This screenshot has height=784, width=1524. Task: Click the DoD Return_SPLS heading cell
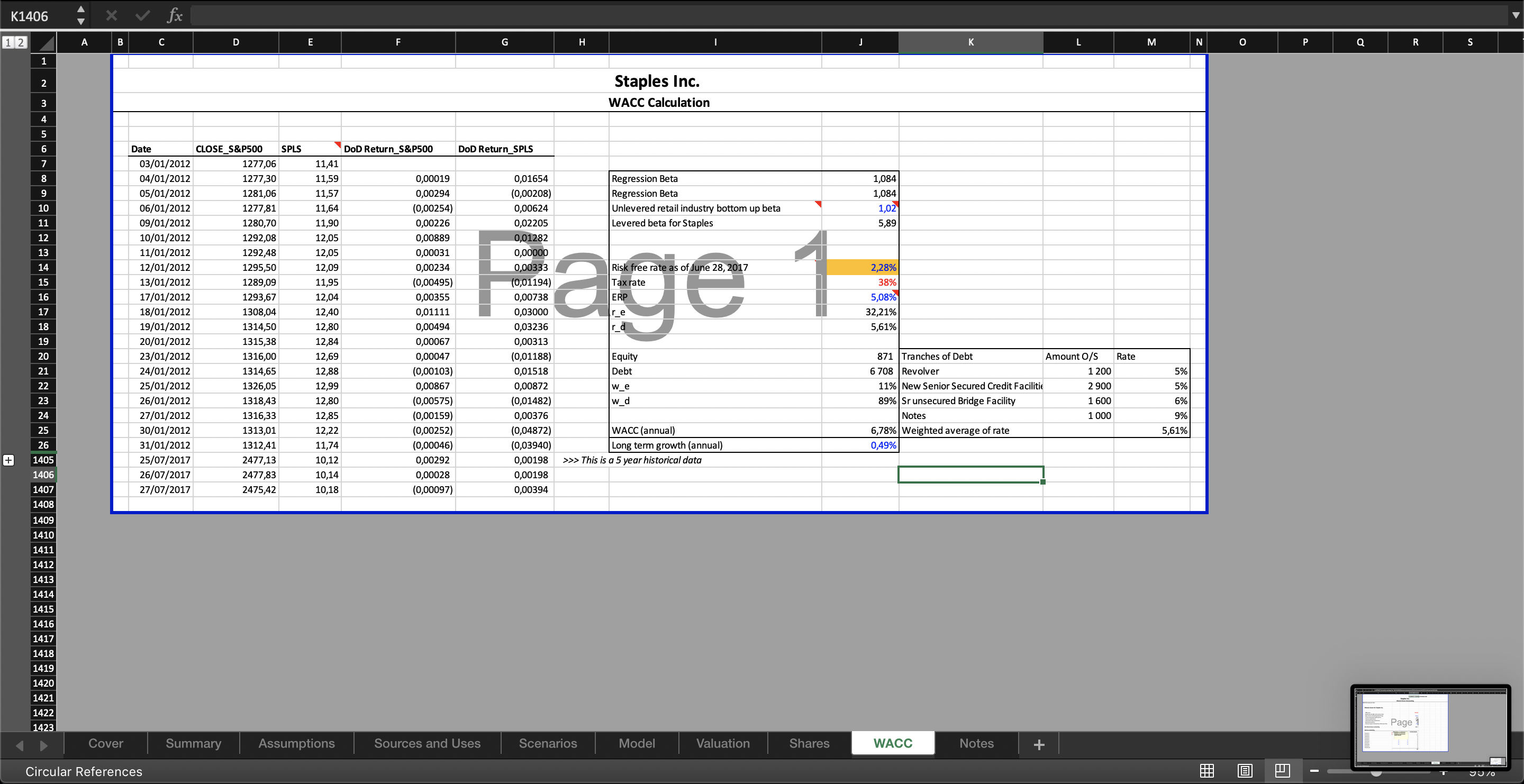tap(505, 149)
